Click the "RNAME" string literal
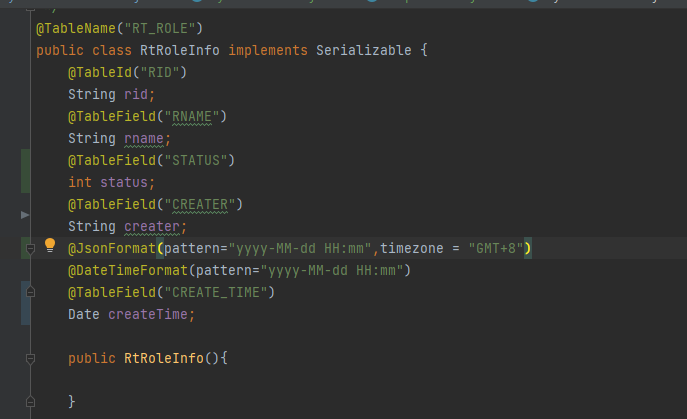The height and width of the screenshot is (419, 687). [x=192, y=117]
